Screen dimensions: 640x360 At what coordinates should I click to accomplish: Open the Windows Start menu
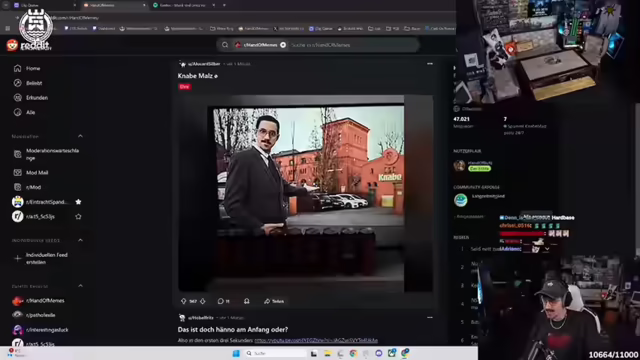(x=236, y=353)
